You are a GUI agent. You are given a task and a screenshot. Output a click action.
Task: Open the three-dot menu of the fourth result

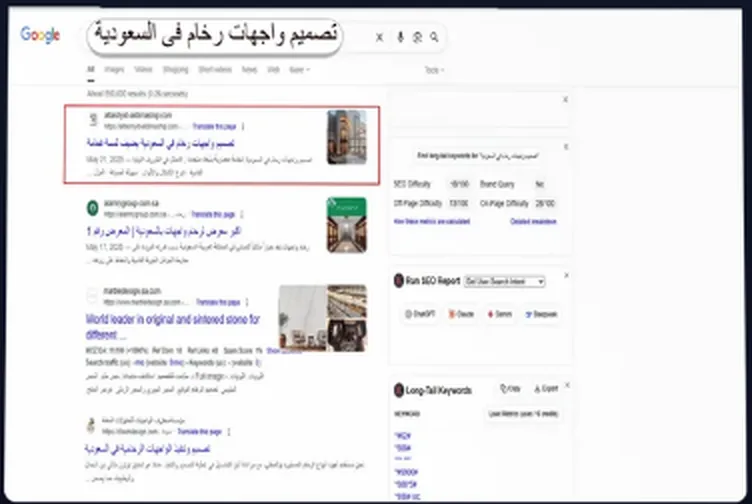click(229, 432)
